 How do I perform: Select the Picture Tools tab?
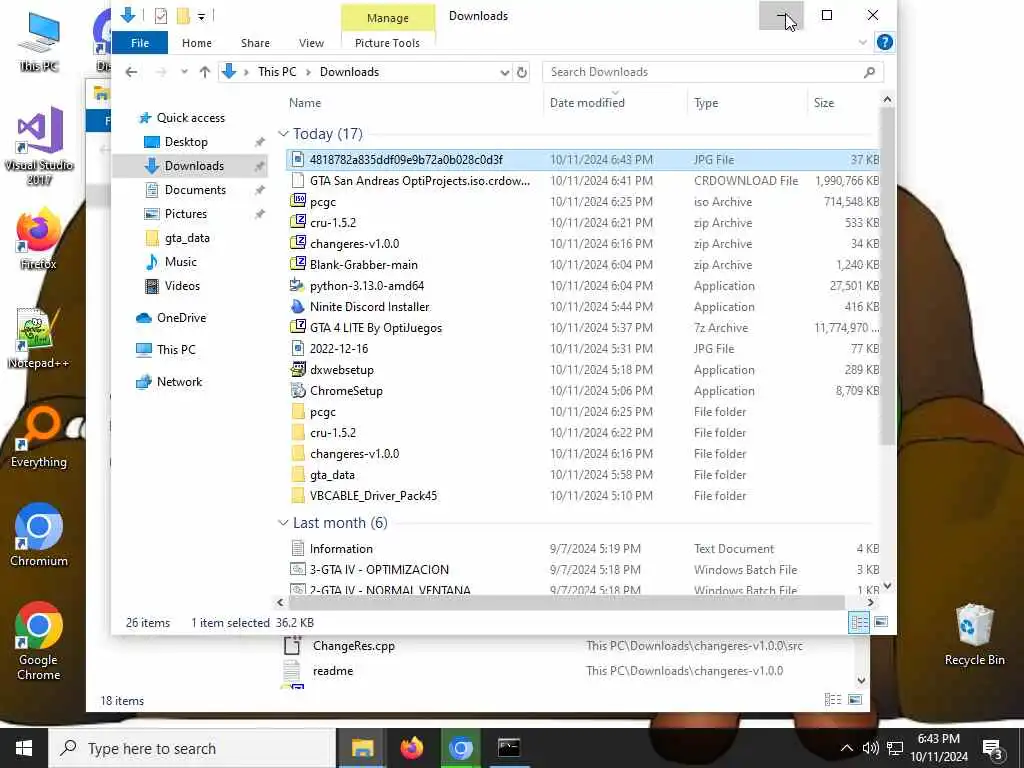point(387,43)
